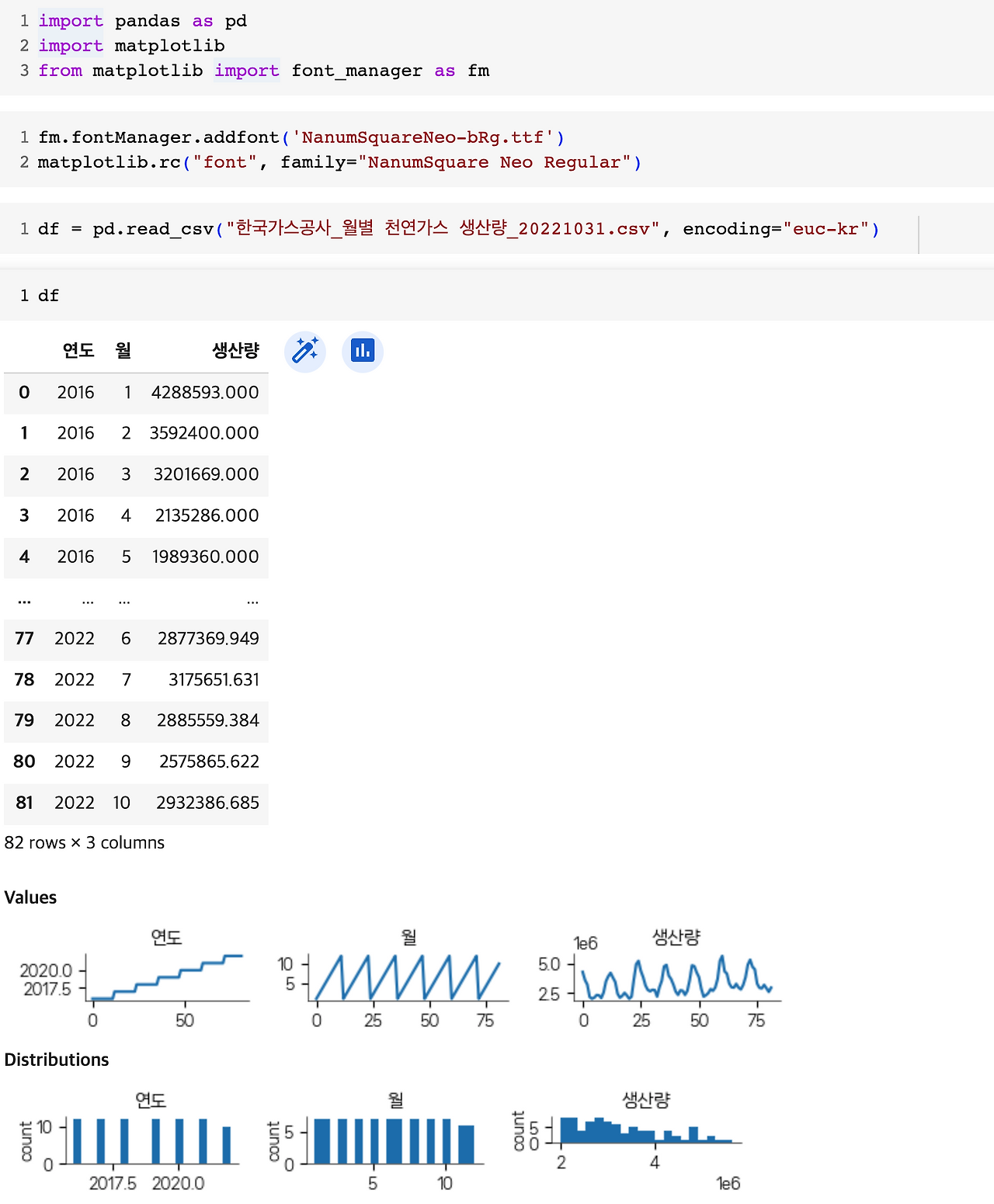The image size is (994, 1204).
Task: Click the value 1989360.000 in row 4
Action: tap(205, 557)
